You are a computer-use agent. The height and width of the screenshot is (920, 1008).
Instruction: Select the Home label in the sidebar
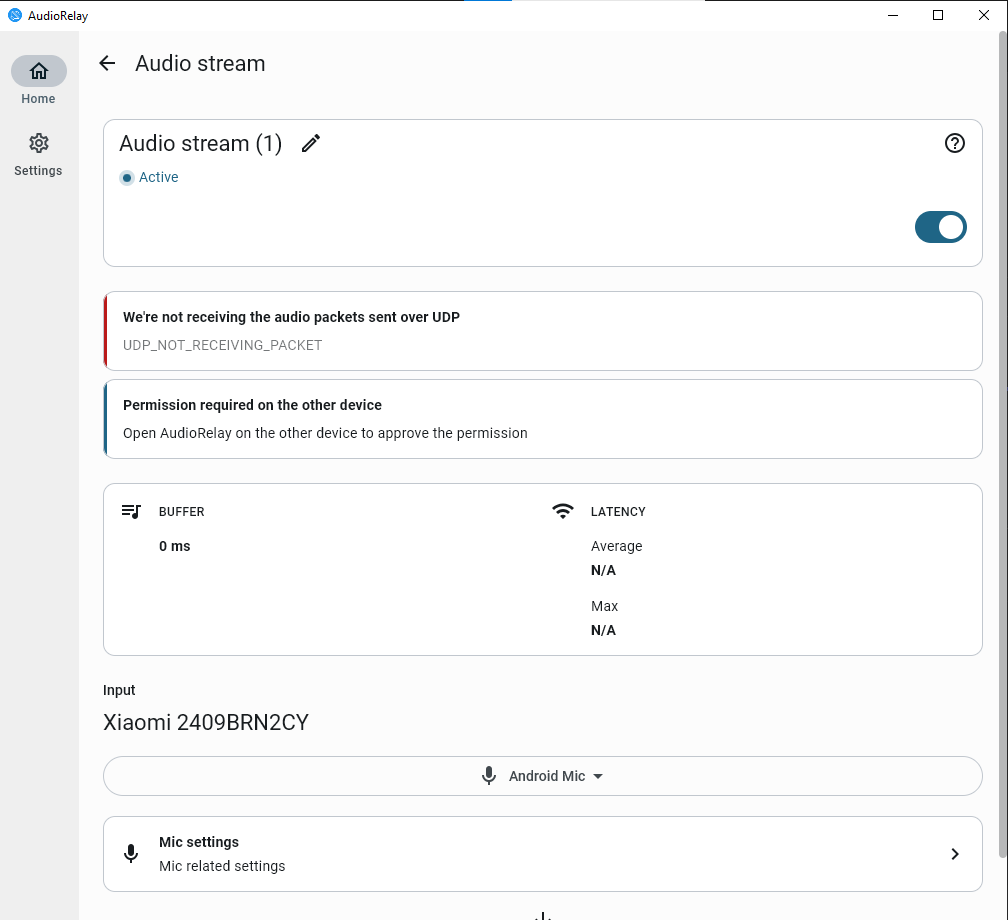click(x=39, y=99)
